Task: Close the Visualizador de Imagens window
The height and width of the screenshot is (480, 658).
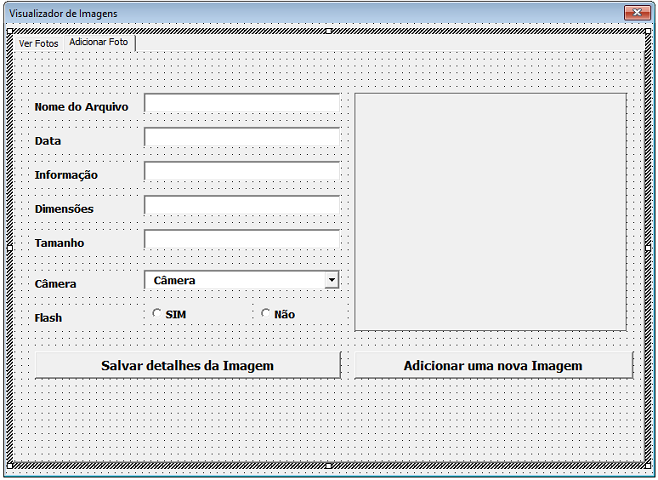Action: point(636,13)
